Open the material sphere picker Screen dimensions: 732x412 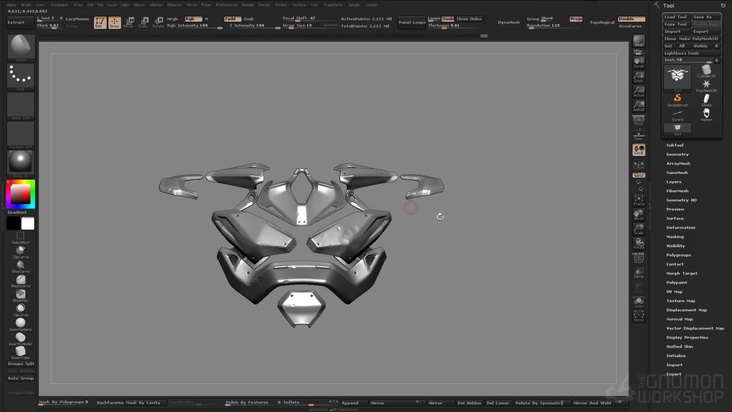[x=21, y=162]
